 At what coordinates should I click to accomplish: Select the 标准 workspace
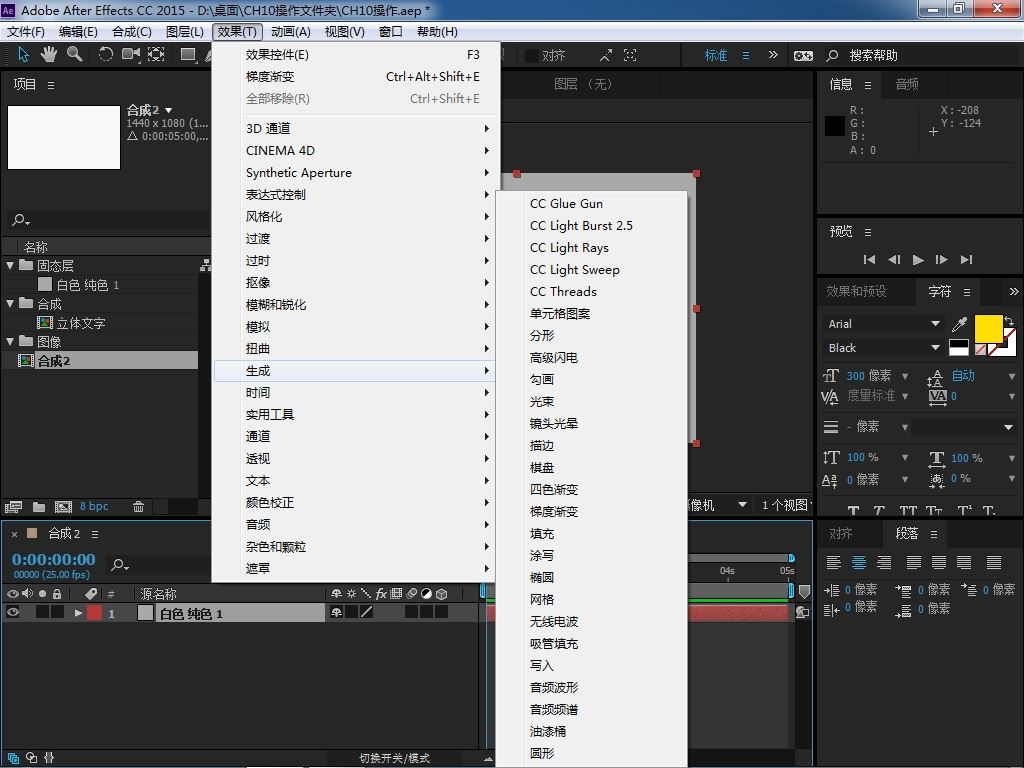(716, 56)
